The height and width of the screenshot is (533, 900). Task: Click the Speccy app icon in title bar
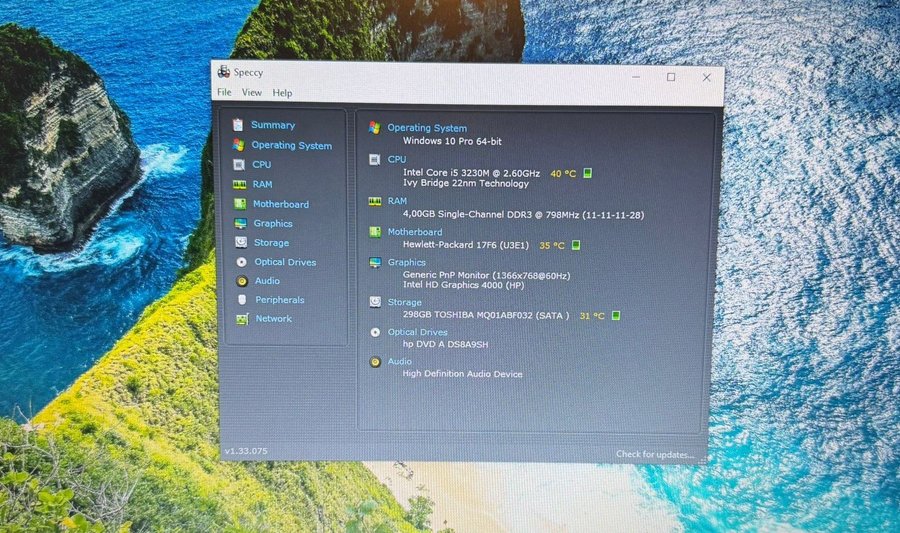[x=224, y=72]
